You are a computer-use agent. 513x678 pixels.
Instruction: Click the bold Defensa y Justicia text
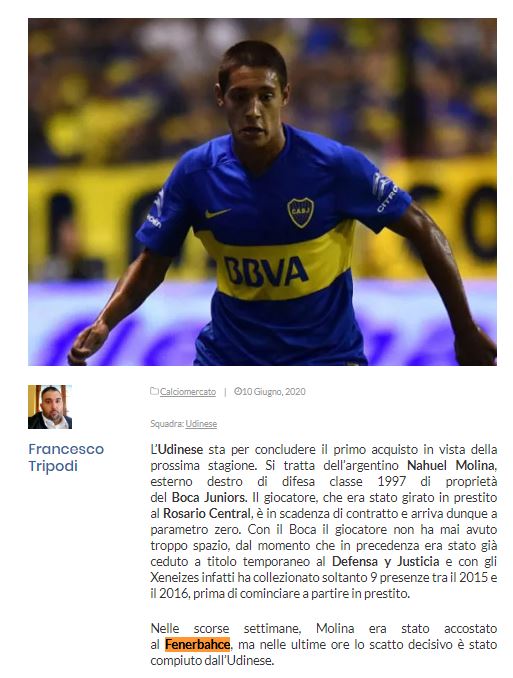pos(385,561)
